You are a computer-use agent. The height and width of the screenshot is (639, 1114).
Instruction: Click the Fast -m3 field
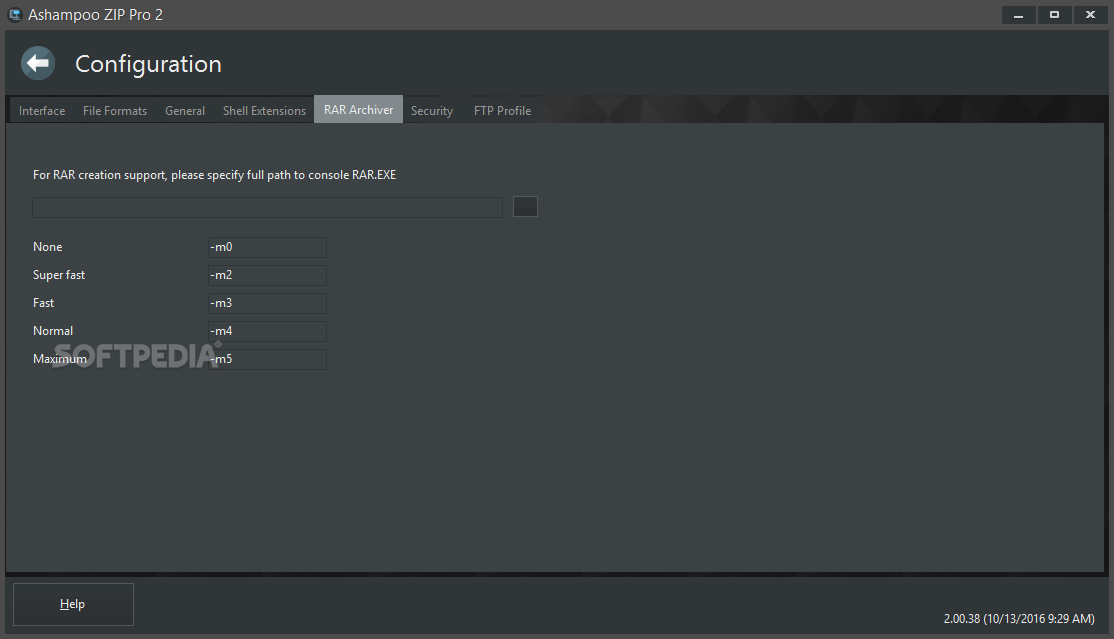[267, 303]
